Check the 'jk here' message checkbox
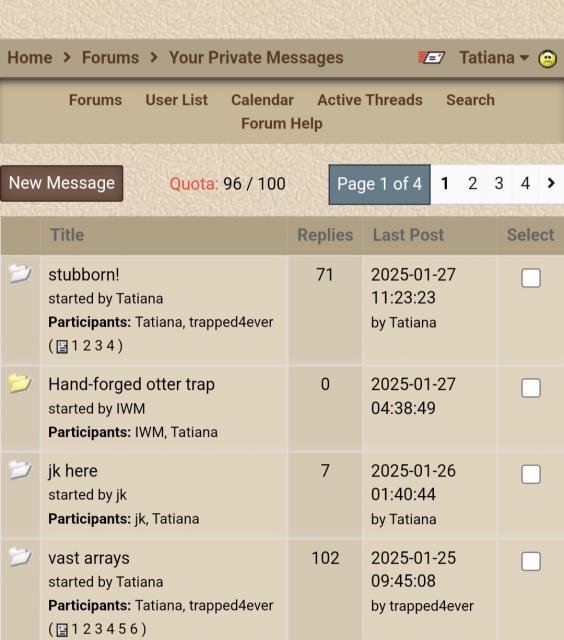This screenshot has height=640, width=564. pyautogui.click(x=531, y=474)
